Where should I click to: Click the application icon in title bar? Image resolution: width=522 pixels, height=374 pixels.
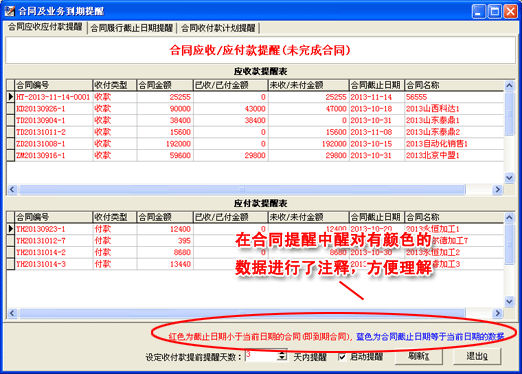click(9, 11)
